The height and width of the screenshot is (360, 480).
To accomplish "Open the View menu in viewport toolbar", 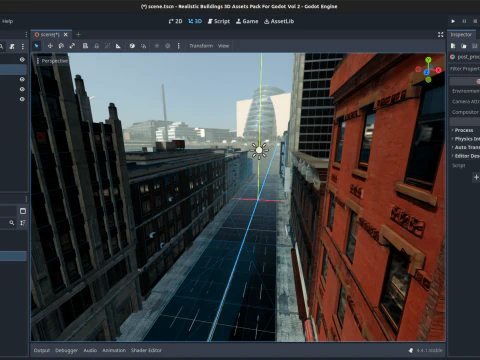I will pyautogui.click(x=223, y=46).
